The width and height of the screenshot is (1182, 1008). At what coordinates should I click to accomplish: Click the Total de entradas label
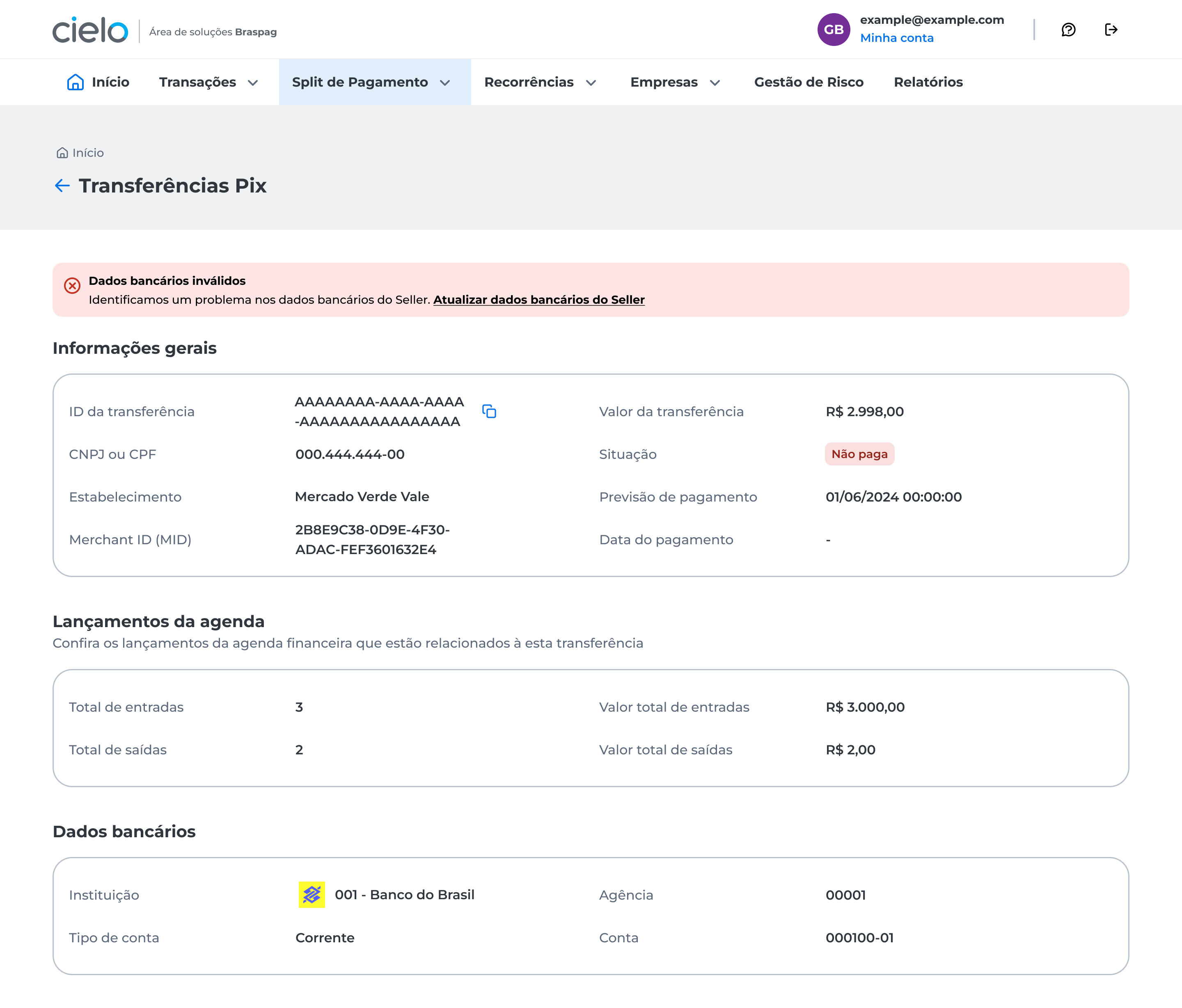tap(126, 707)
